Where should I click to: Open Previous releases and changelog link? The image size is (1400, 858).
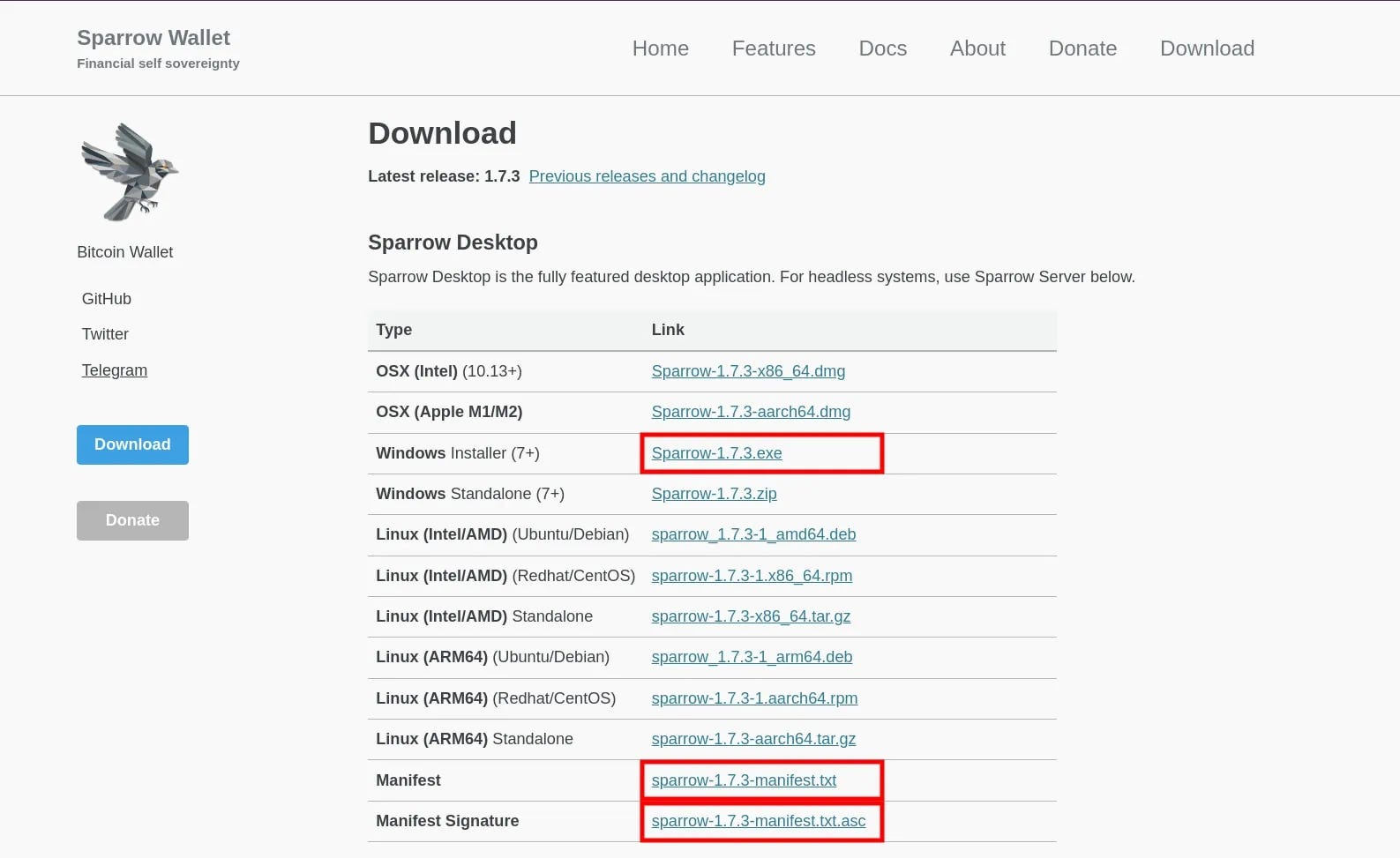pyautogui.click(x=648, y=176)
